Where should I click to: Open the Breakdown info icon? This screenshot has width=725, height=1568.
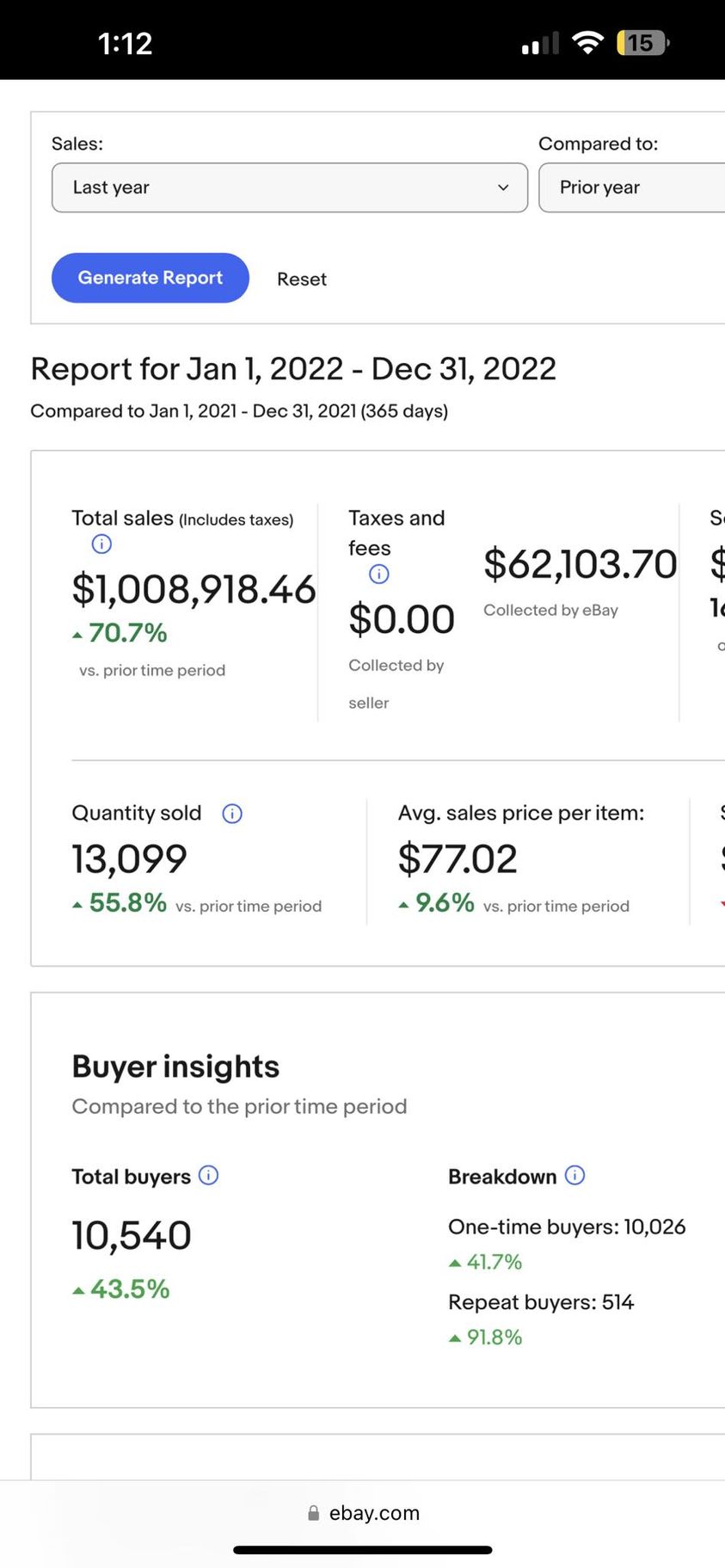[574, 1175]
